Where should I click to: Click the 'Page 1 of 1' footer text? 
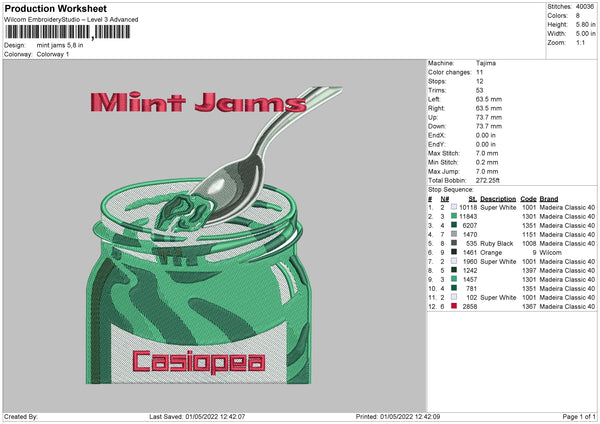click(x=579, y=416)
